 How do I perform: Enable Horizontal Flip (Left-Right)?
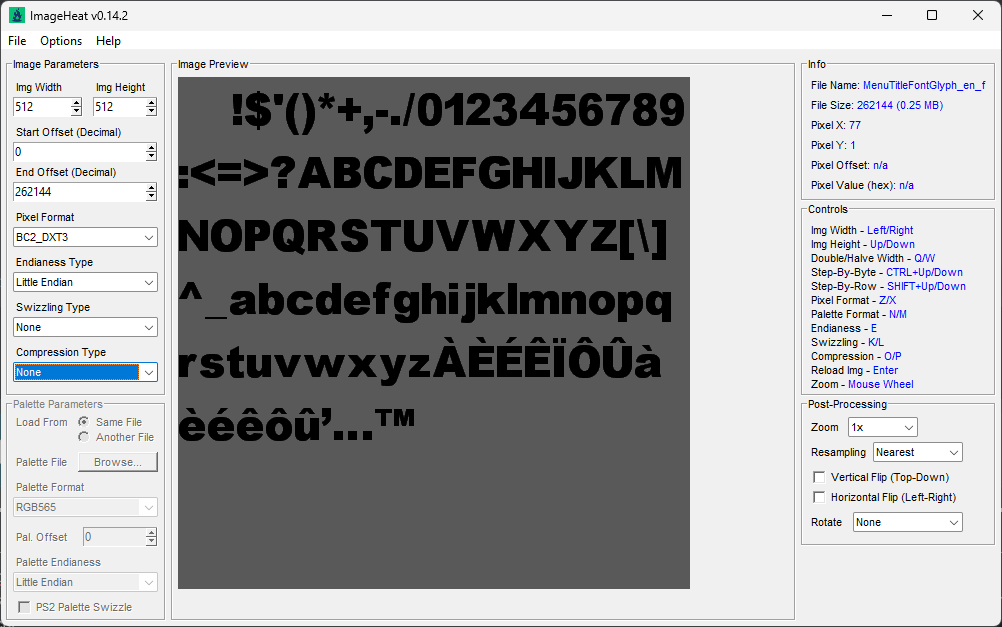(819, 497)
